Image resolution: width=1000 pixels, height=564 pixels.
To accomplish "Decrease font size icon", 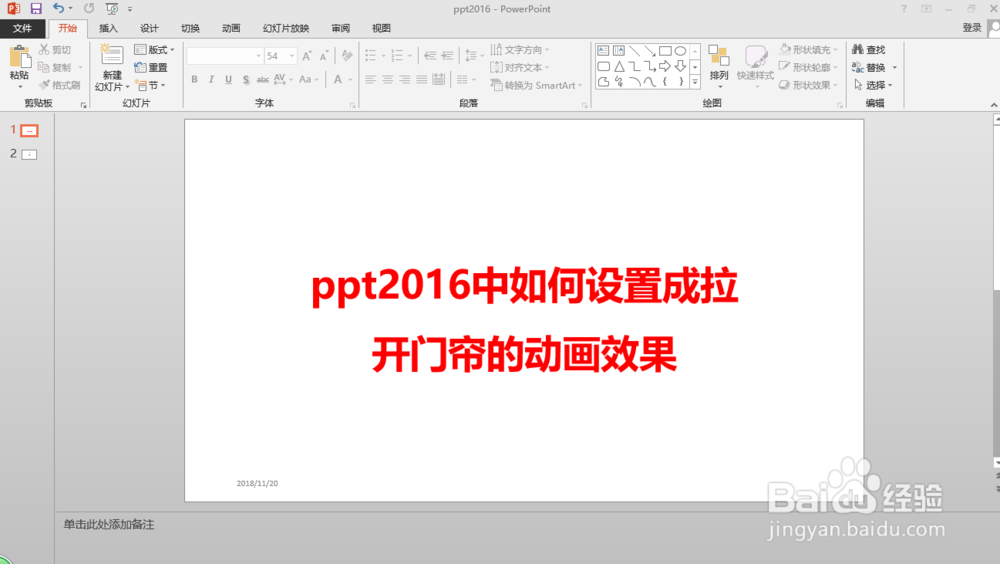I will click(324, 56).
